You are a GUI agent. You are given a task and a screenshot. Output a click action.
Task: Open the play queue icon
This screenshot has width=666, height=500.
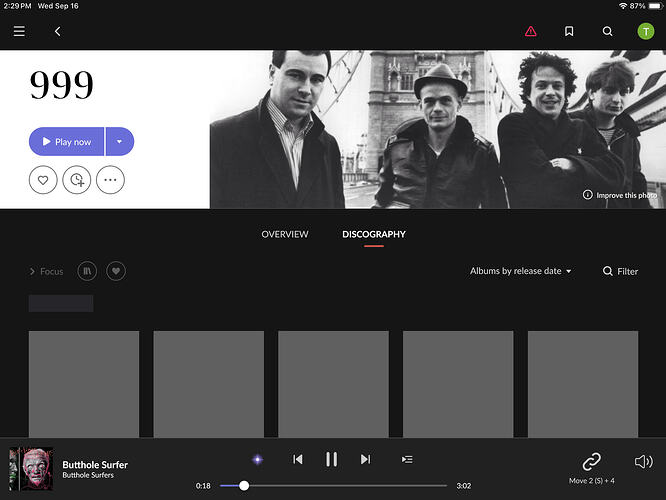pyautogui.click(x=407, y=459)
